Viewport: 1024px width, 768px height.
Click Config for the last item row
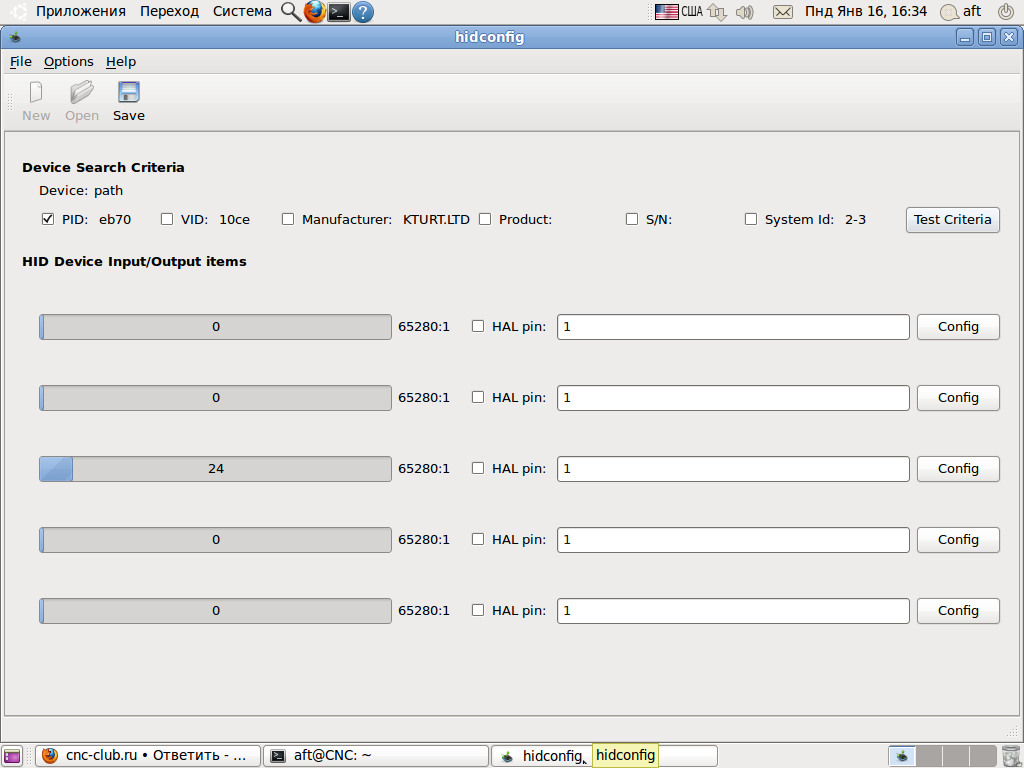pos(958,611)
